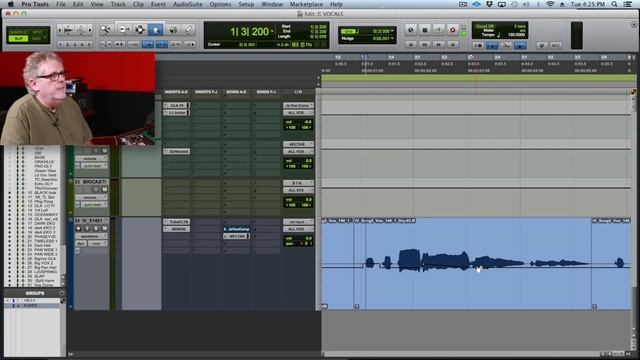
Task: Open the Grid value dropdown
Action: tap(392, 31)
